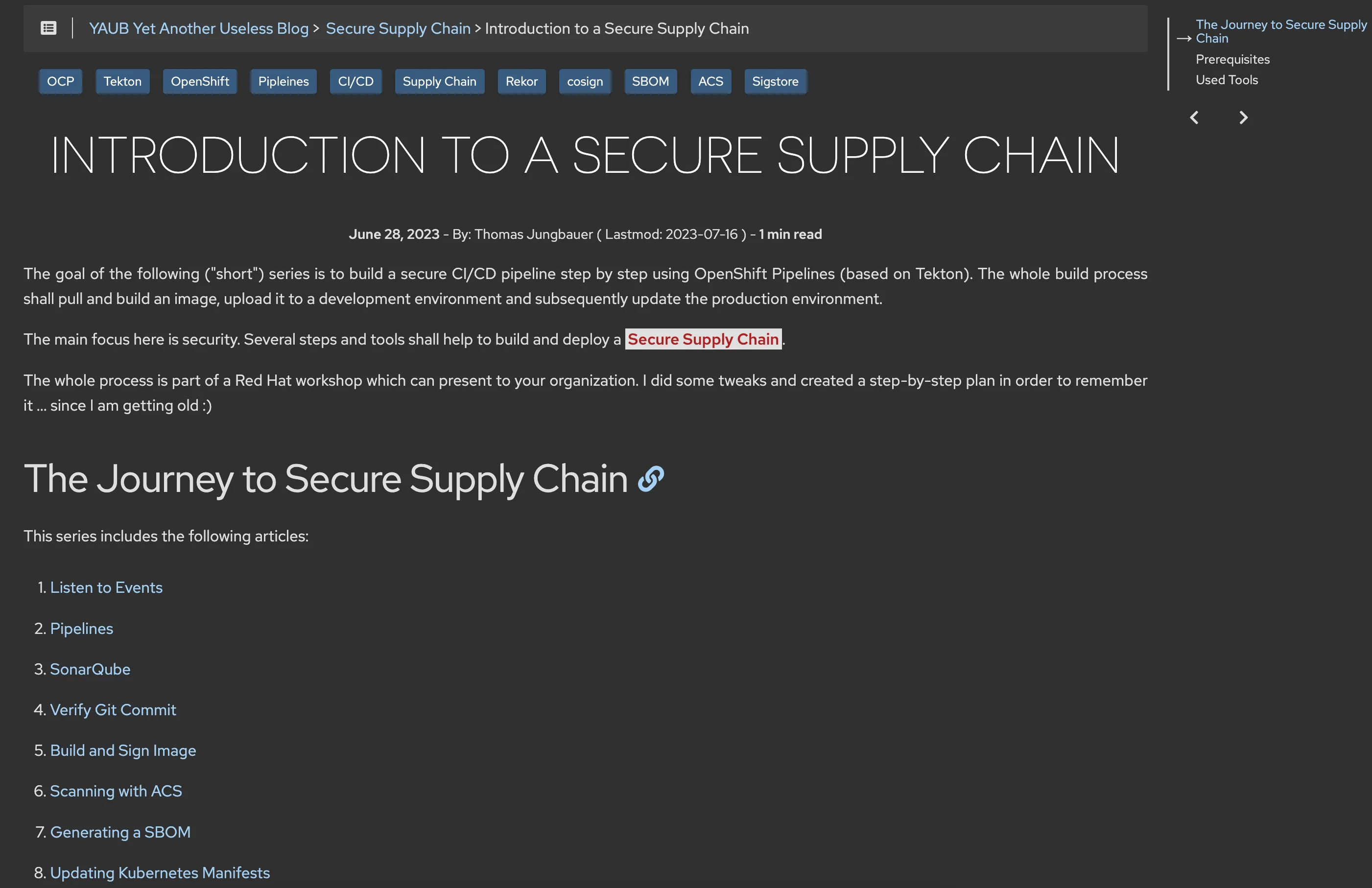Viewport: 1372px width, 888px height.
Task: Open the SBOM tag
Action: coord(650,81)
